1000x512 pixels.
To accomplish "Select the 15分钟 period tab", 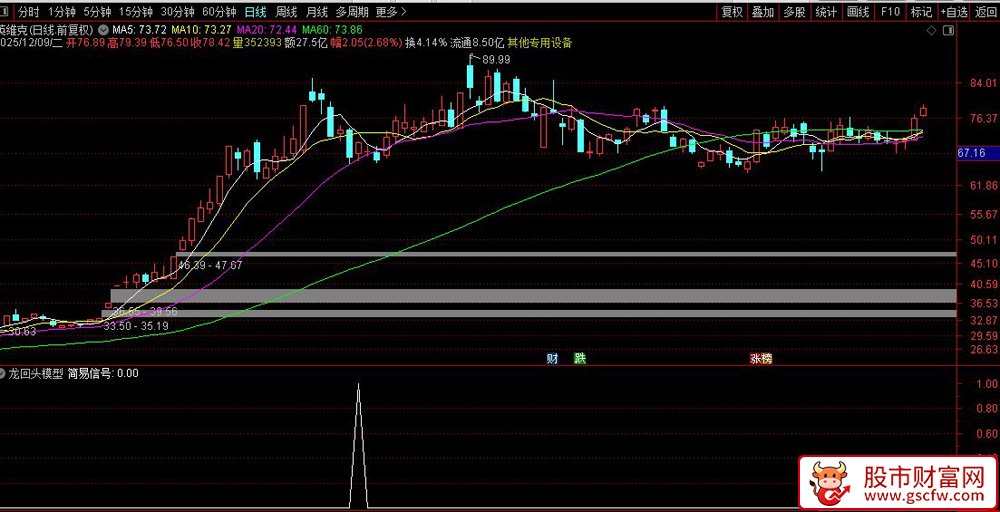I will pyautogui.click(x=136, y=11).
